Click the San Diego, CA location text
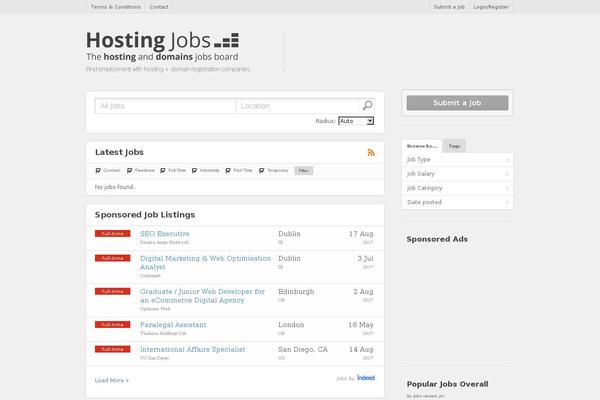Image resolution: width=600 pixels, height=400 pixels. click(303, 349)
